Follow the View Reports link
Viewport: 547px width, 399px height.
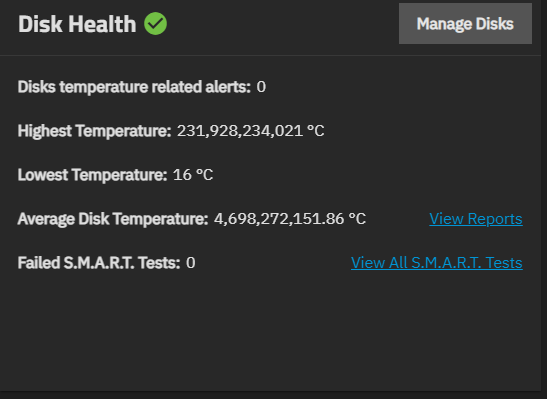[x=476, y=219]
